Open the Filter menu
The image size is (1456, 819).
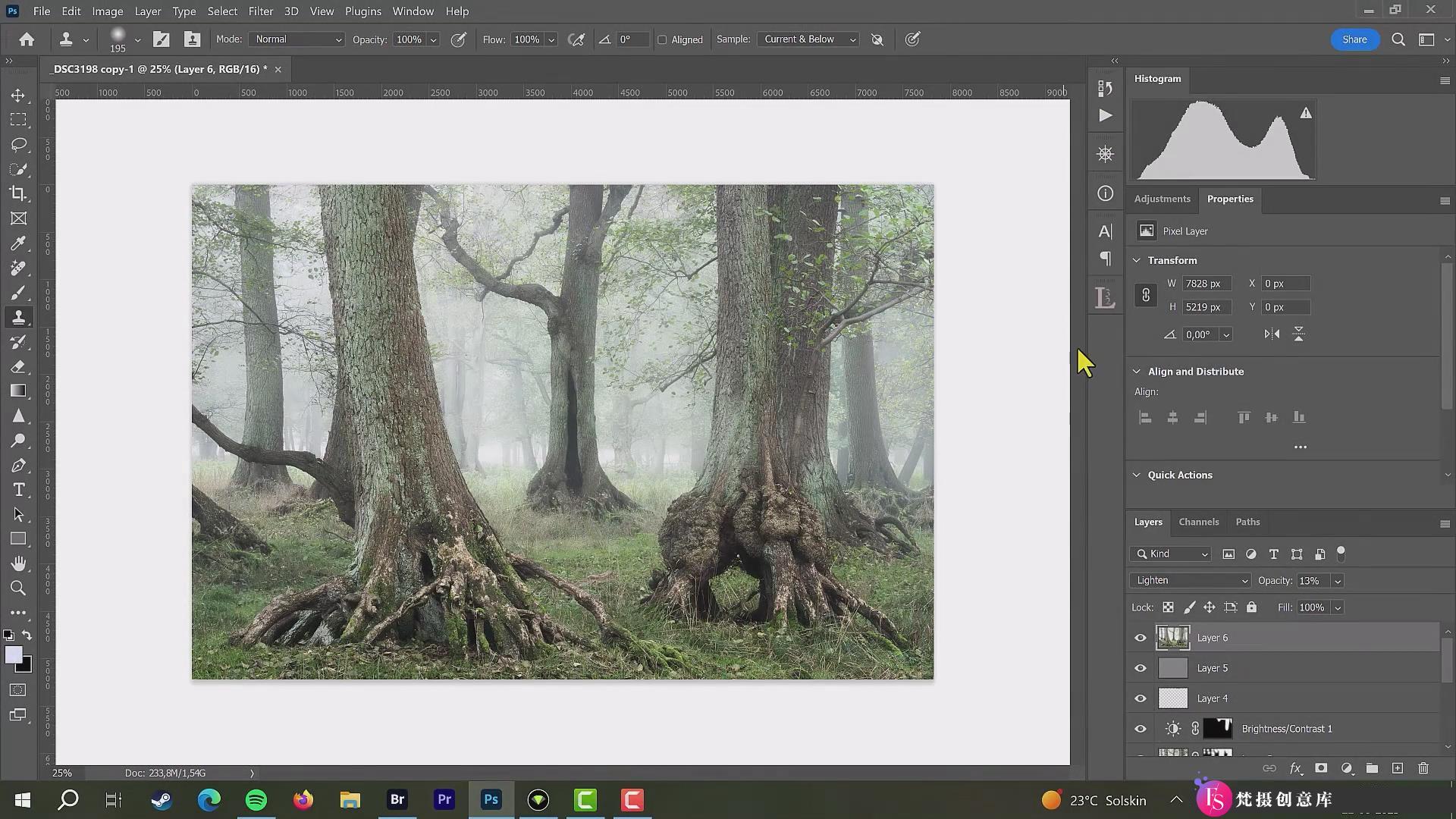[x=261, y=11]
